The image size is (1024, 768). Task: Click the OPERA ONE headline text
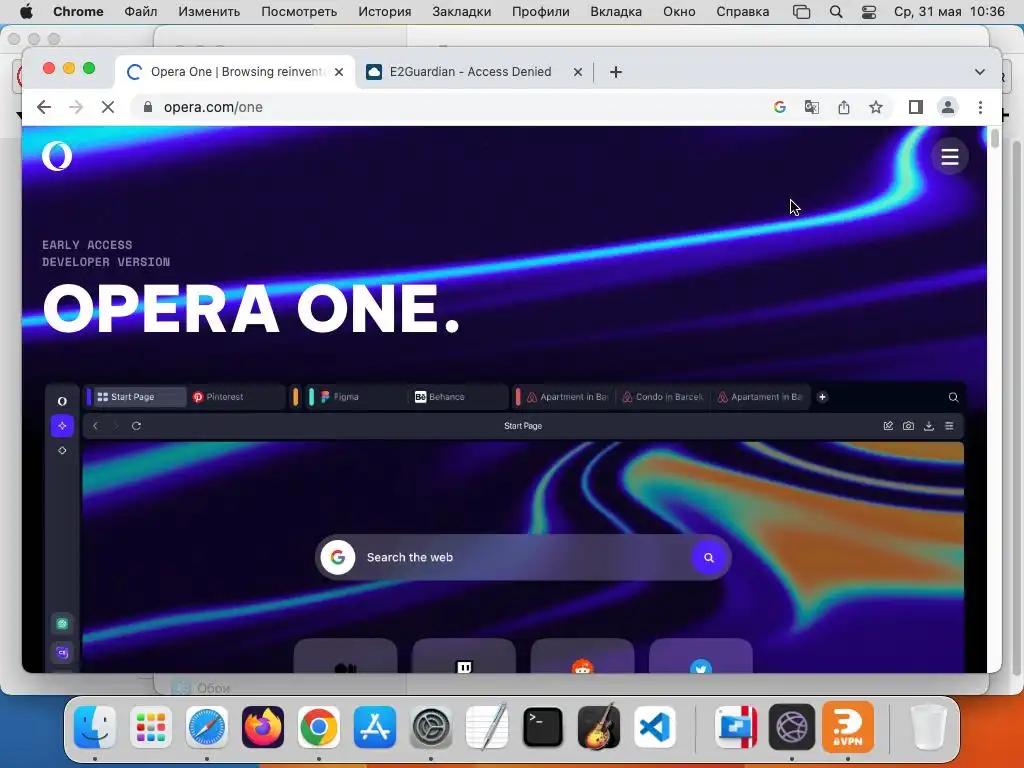click(x=251, y=309)
